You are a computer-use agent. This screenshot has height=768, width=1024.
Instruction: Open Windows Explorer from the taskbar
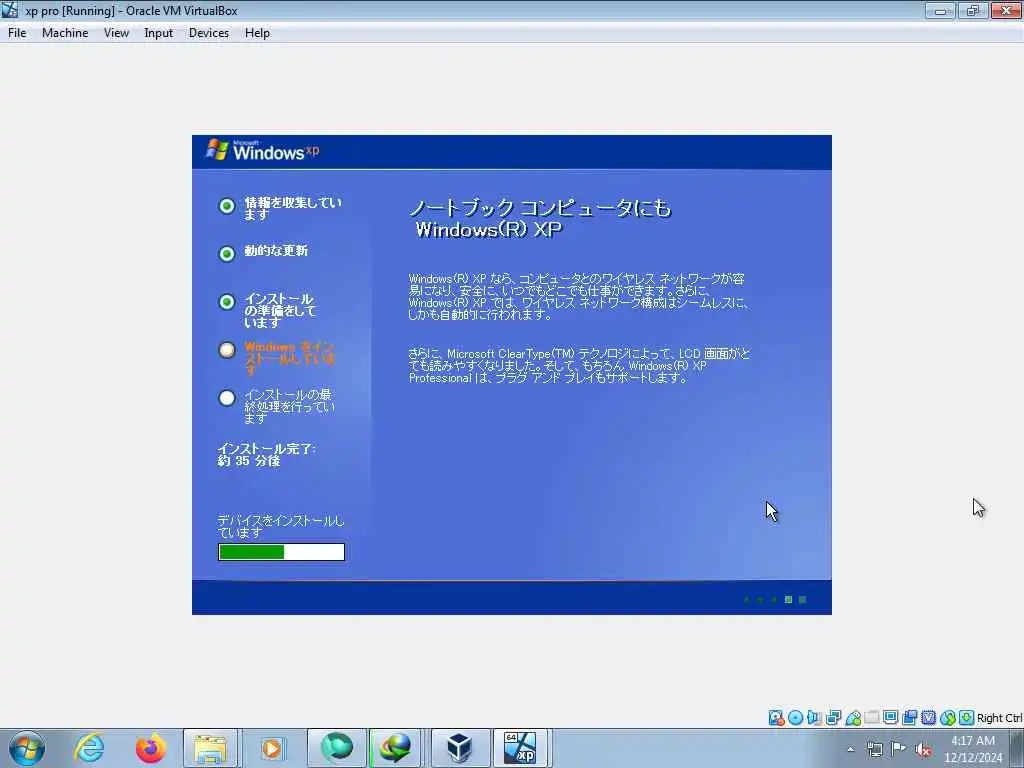(210, 748)
